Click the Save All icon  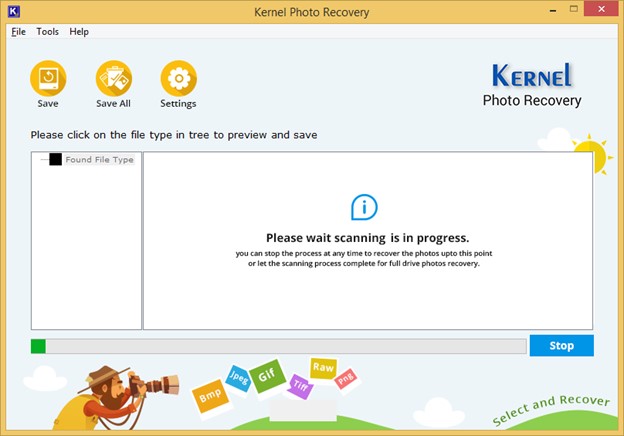click(114, 78)
